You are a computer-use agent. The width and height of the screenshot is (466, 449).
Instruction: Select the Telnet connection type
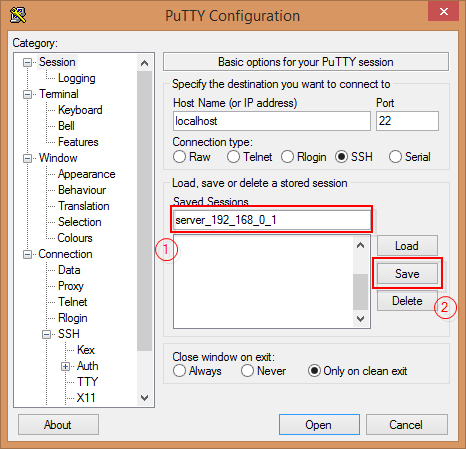pyautogui.click(x=233, y=157)
